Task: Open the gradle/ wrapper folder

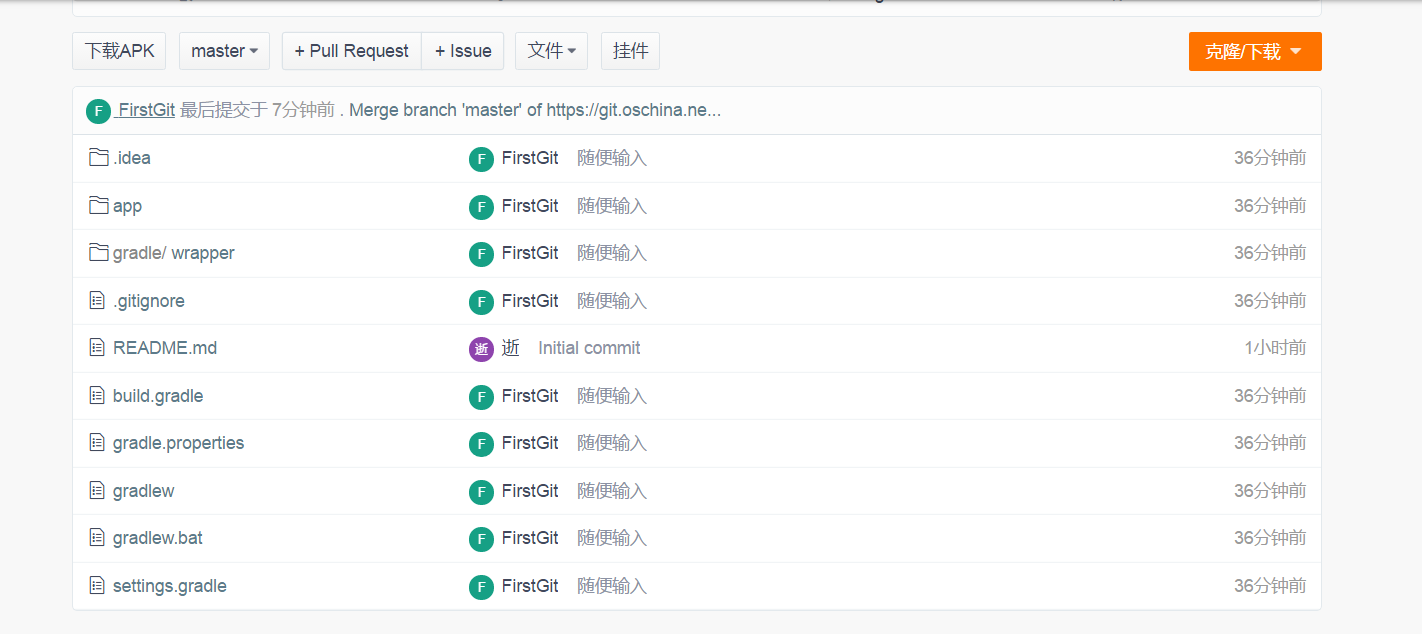Action: pos(174,253)
